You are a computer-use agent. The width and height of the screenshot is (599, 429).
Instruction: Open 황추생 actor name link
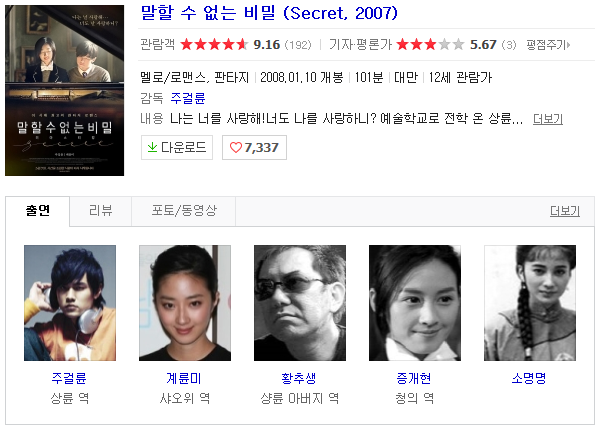point(299,378)
